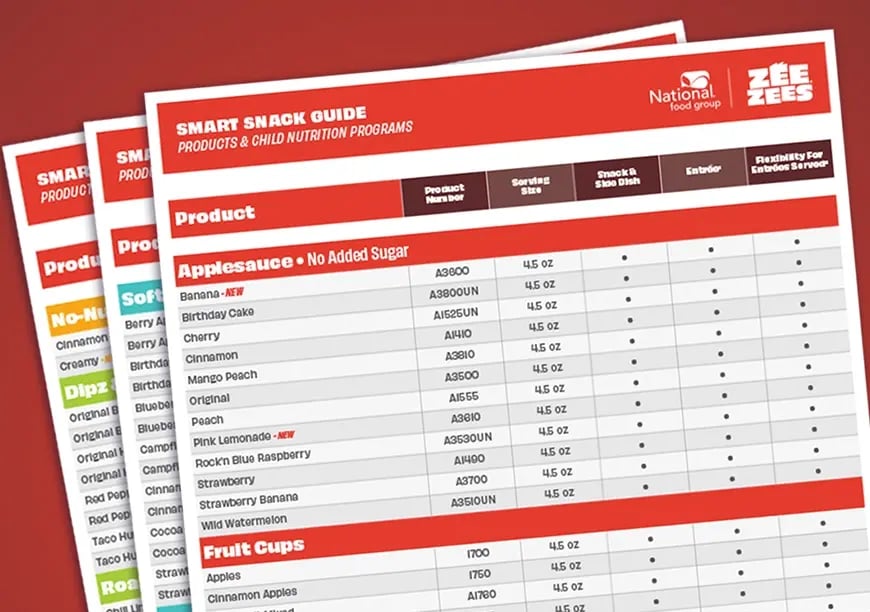Select the Rock'n Blue Raspberry product name
The image size is (870, 612).
coord(252,458)
